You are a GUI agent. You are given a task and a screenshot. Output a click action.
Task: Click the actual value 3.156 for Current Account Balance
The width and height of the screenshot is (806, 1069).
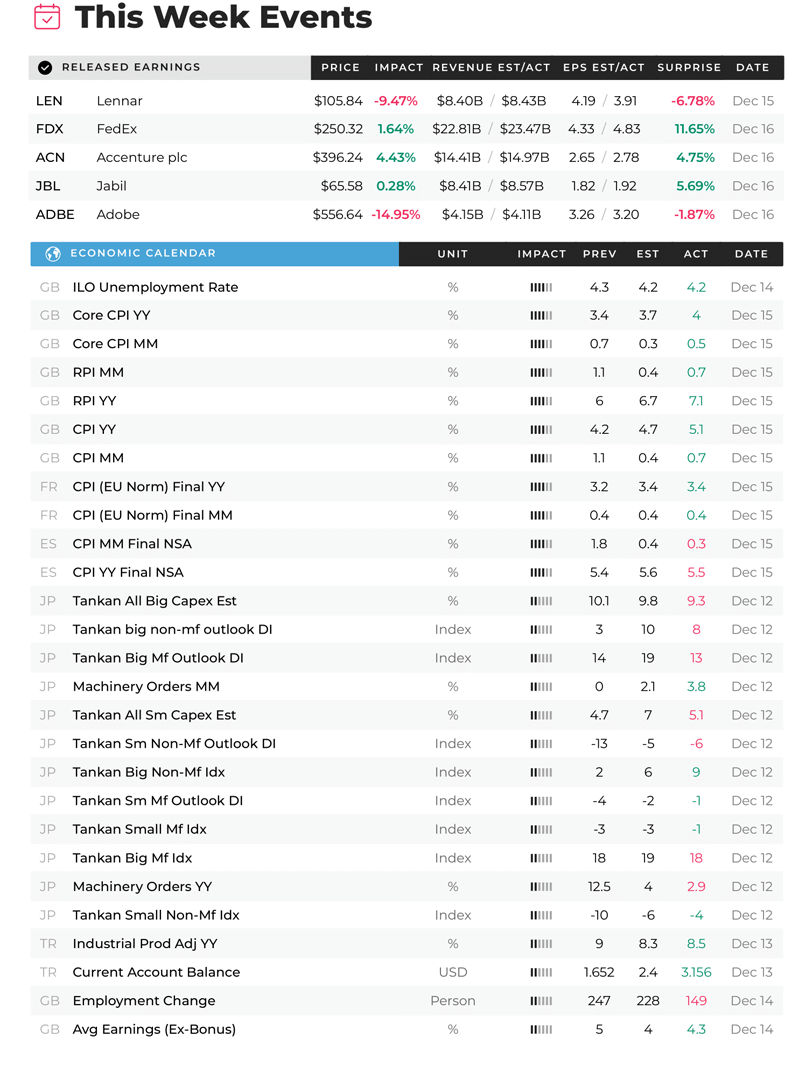[x=696, y=973]
